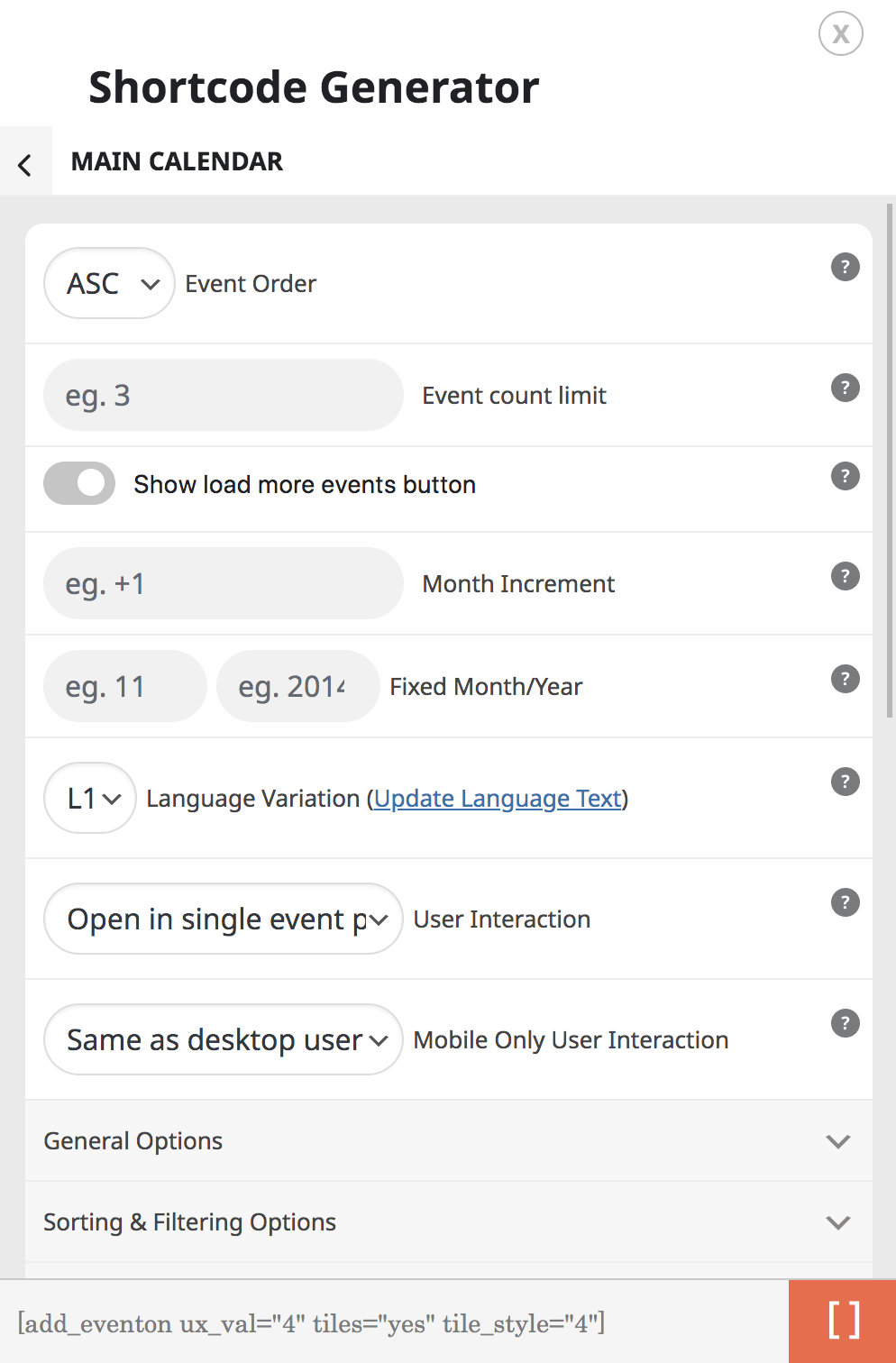Click the Month Increment help icon
896x1363 pixels.
pyautogui.click(x=845, y=576)
